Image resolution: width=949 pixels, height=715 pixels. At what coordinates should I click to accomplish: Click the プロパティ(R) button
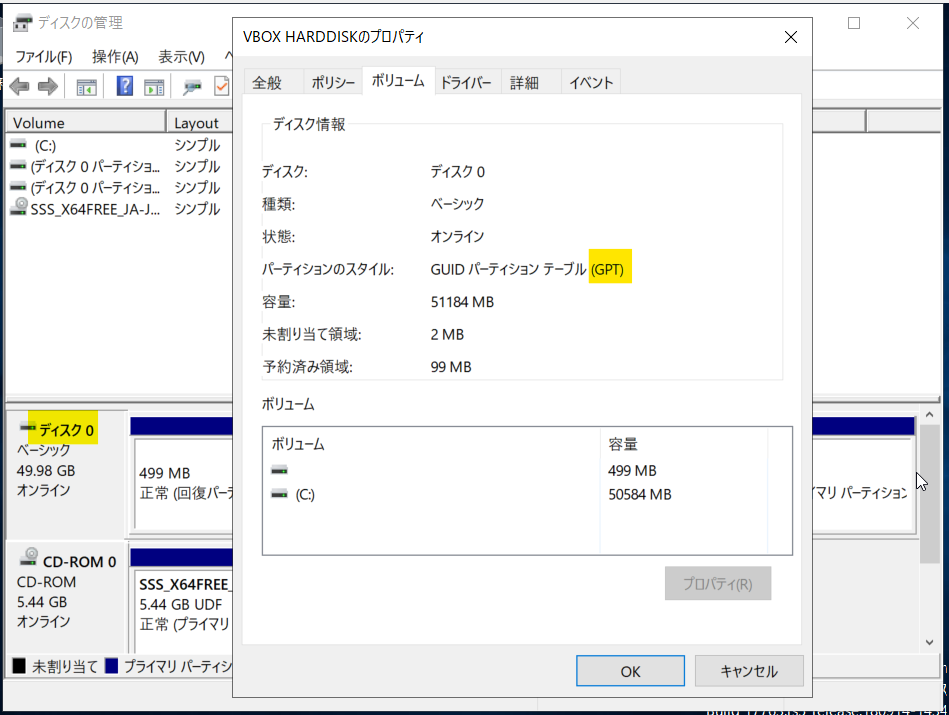tap(717, 583)
